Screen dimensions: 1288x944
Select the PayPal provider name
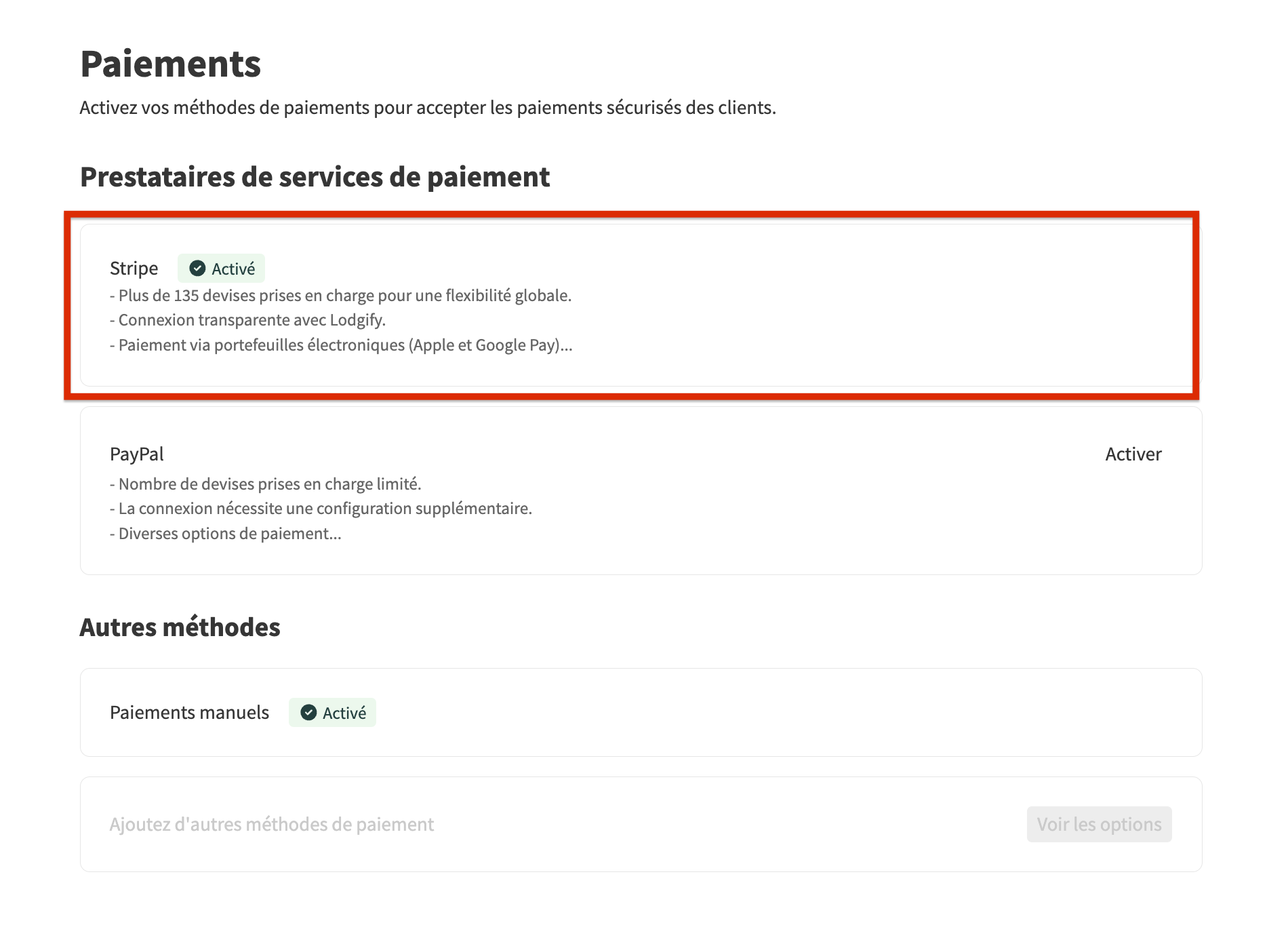136,454
